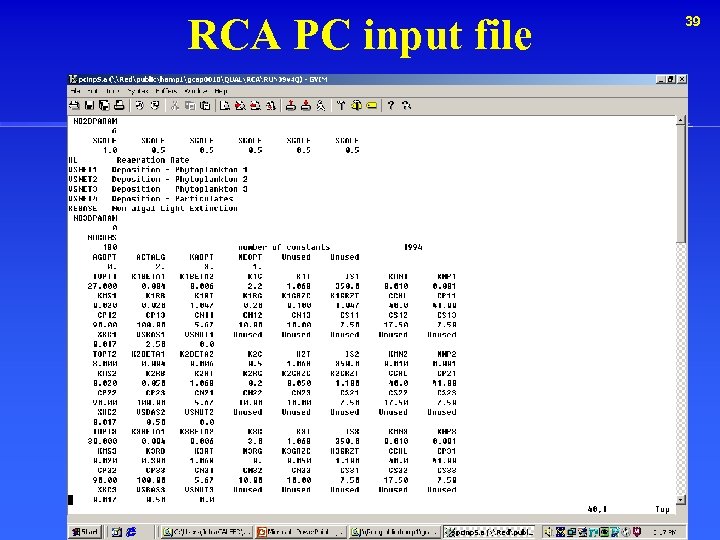The height and width of the screenshot is (540, 720).
Task: Click the Print toolbar icon
Action: coord(119,106)
